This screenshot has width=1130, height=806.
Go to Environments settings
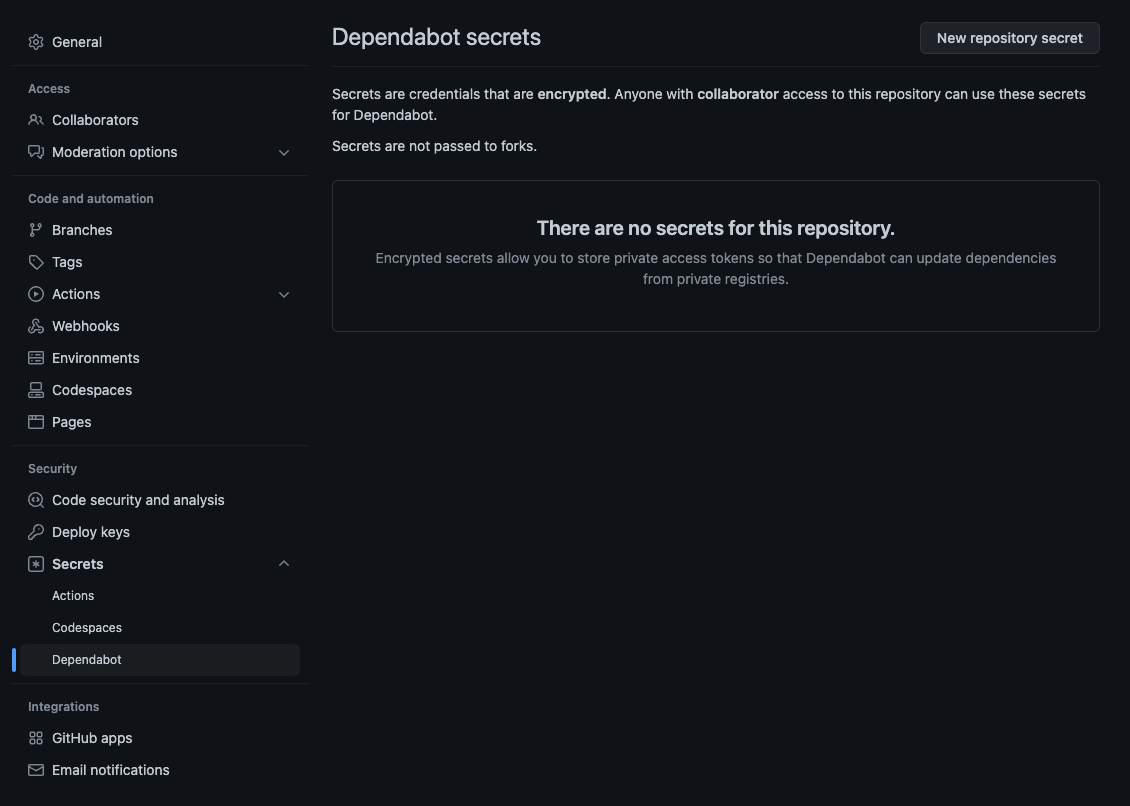click(x=160, y=358)
